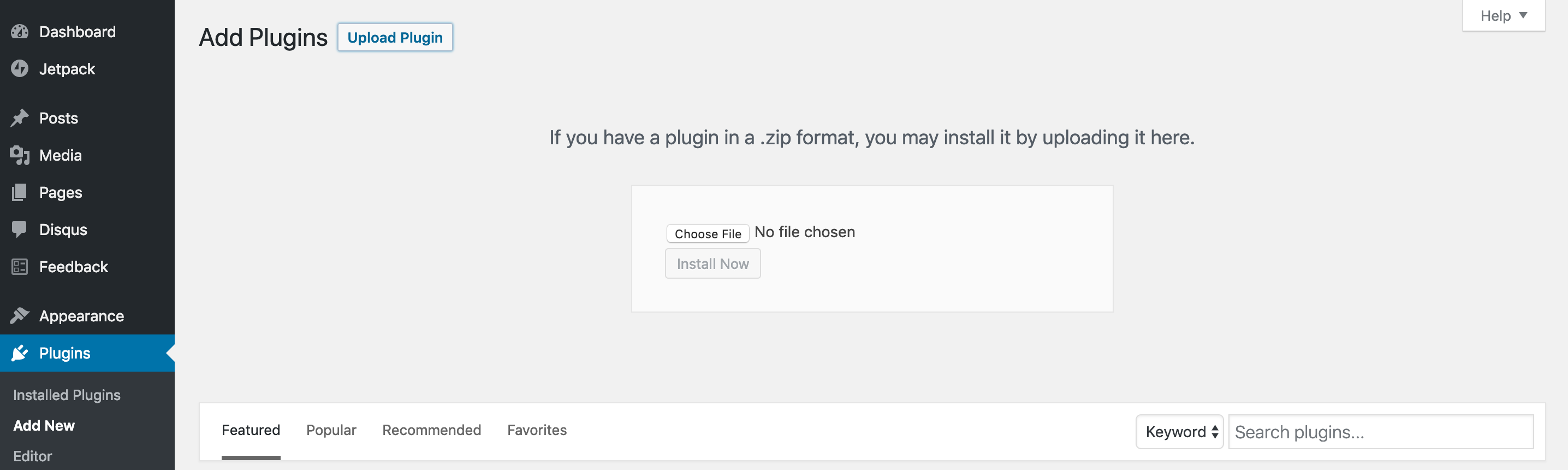Open the Installed Plugins submenu link
Image resolution: width=1568 pixels, height=470 pixels.
pyautogui.click(x=67, y=395)
